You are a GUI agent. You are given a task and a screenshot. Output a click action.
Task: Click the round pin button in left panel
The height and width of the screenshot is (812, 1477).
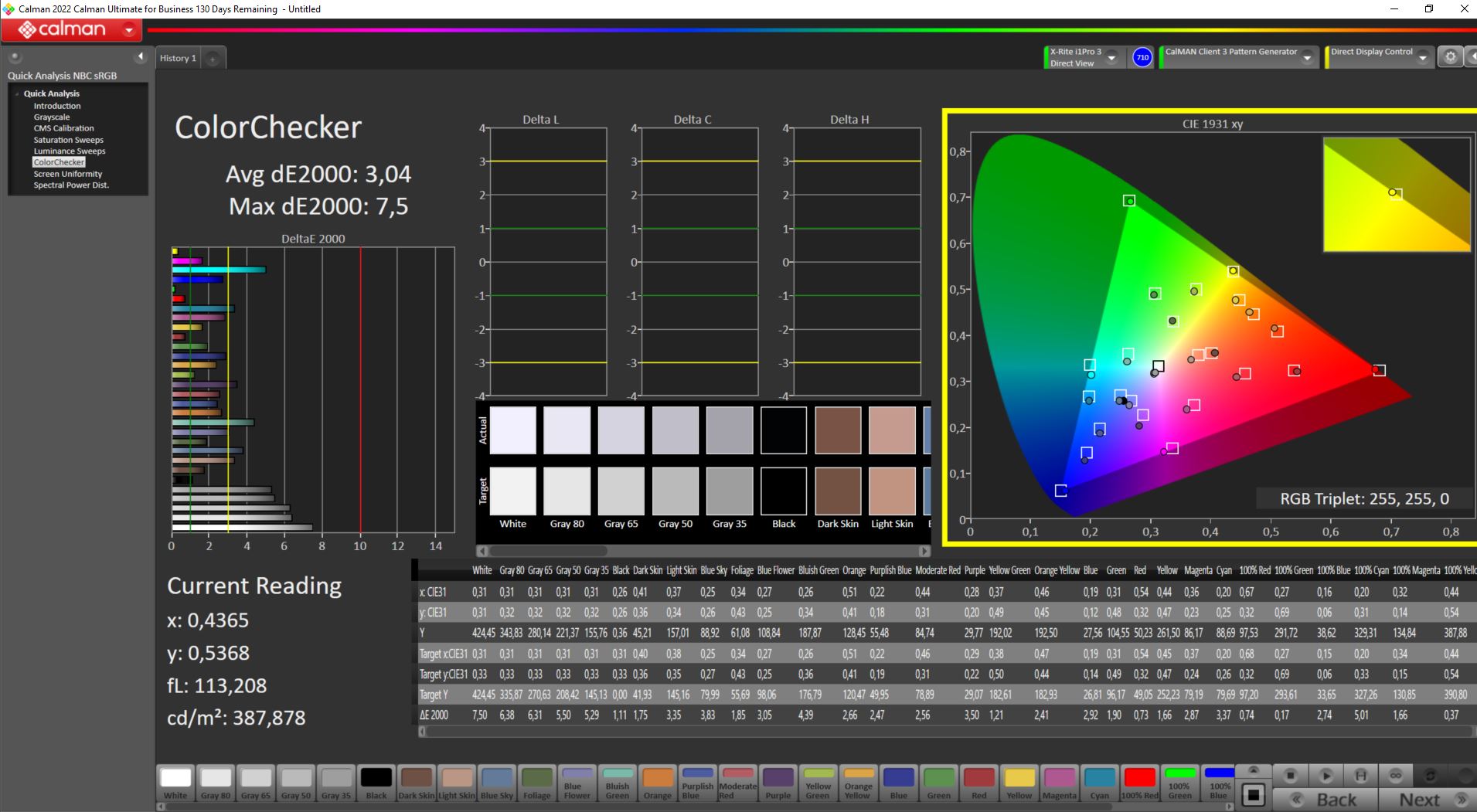(15, 56)
